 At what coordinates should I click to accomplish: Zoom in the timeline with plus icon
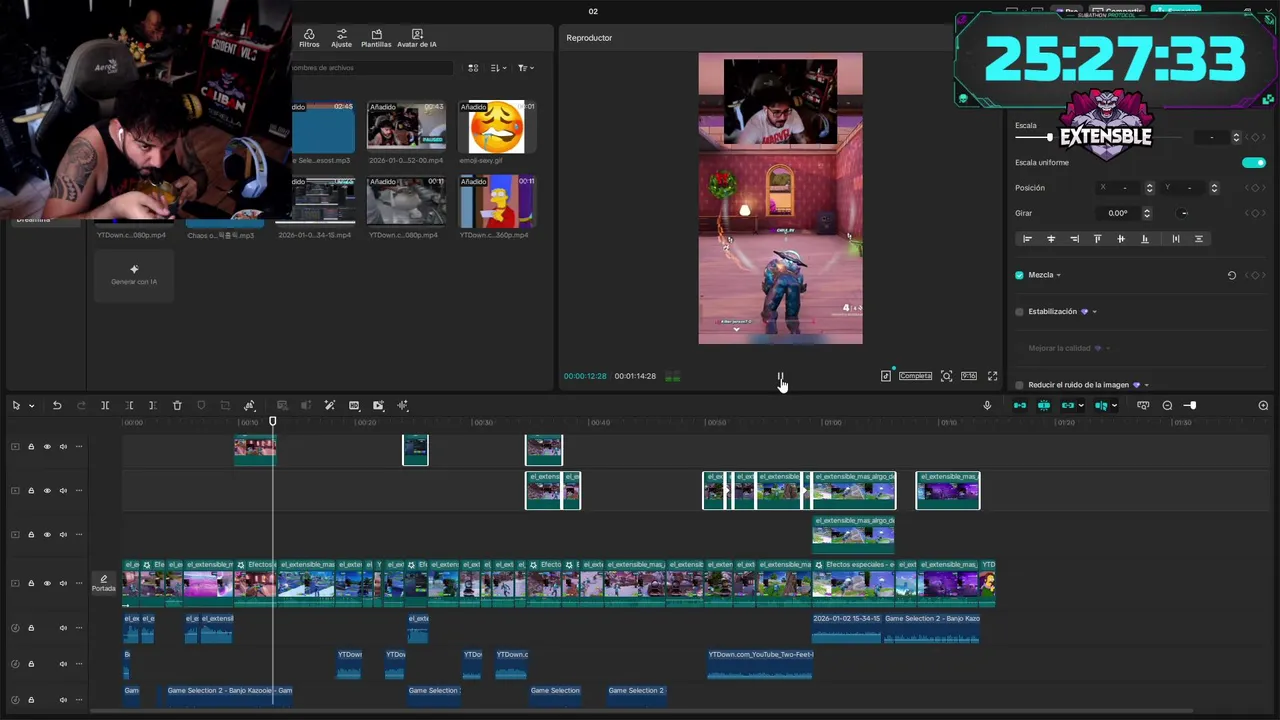pyautogui.click(x=1263, y=406)
